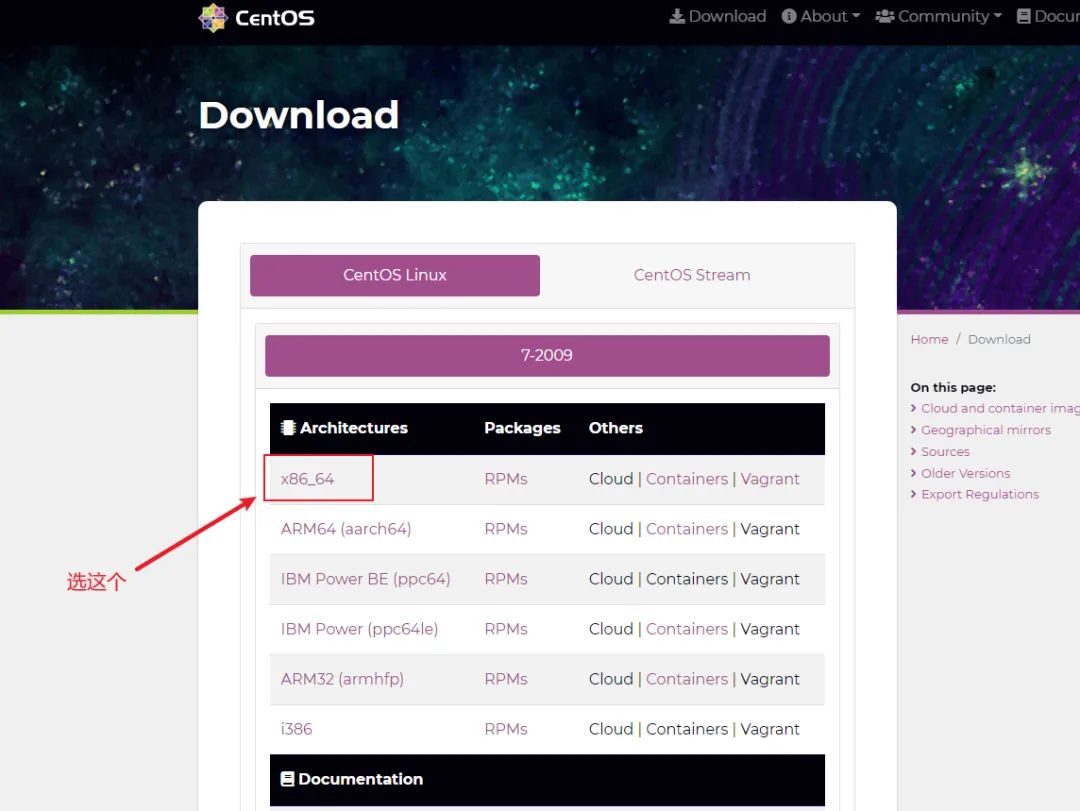This screenshot has width=1080, height=811.
Task: Open the ARM32 (armhfp) link
Action: click(x=342, y=679)
